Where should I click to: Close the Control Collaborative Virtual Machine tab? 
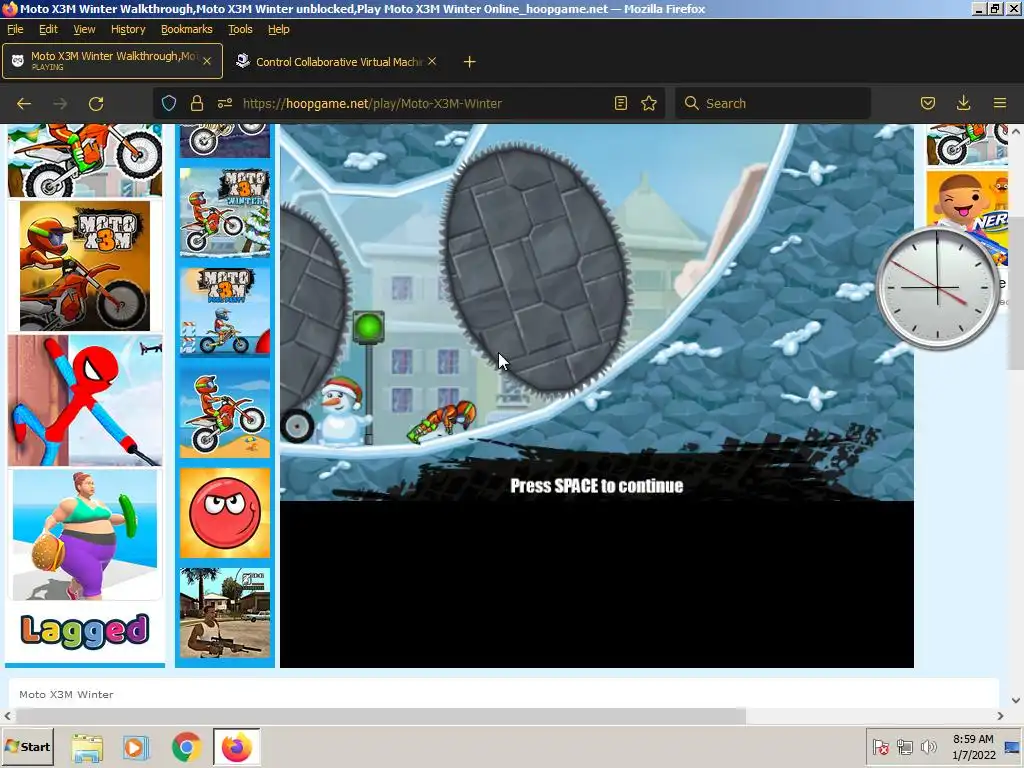click(432, 61)
